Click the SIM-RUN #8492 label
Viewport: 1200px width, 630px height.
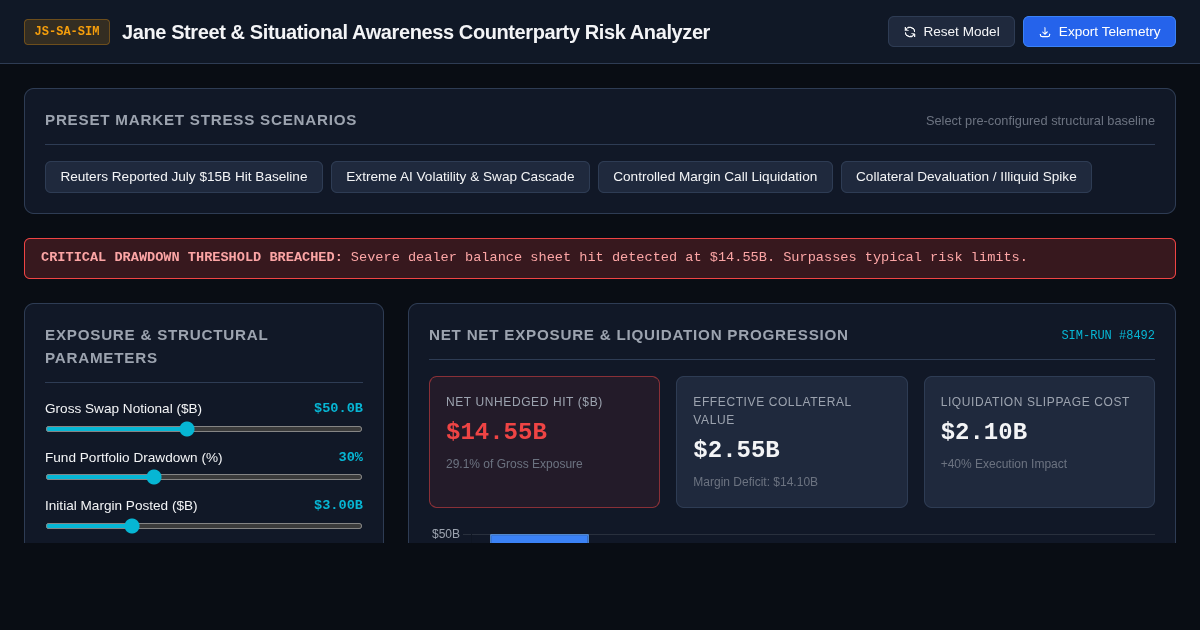pyautogui.click(x=1108, y=335)
